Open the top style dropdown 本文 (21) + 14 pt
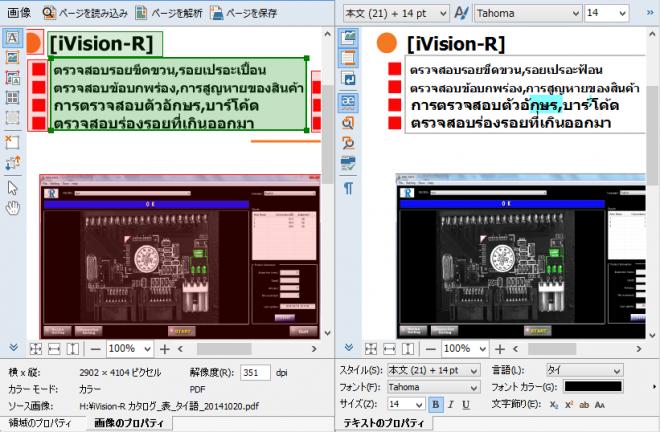 coord(396,13)
